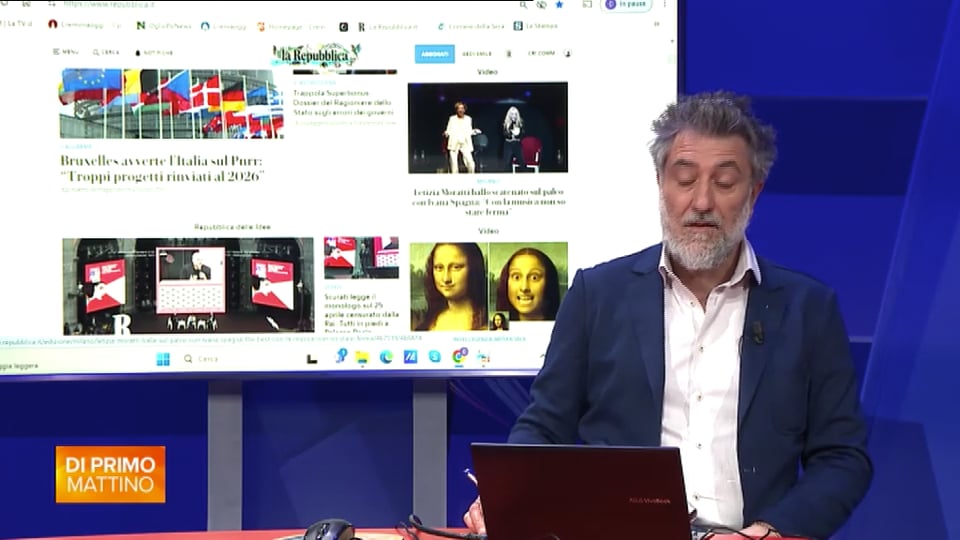Click Cerca search in the site header
The width and height of the screenshot is (960, 540).
[x=106, y=52]
